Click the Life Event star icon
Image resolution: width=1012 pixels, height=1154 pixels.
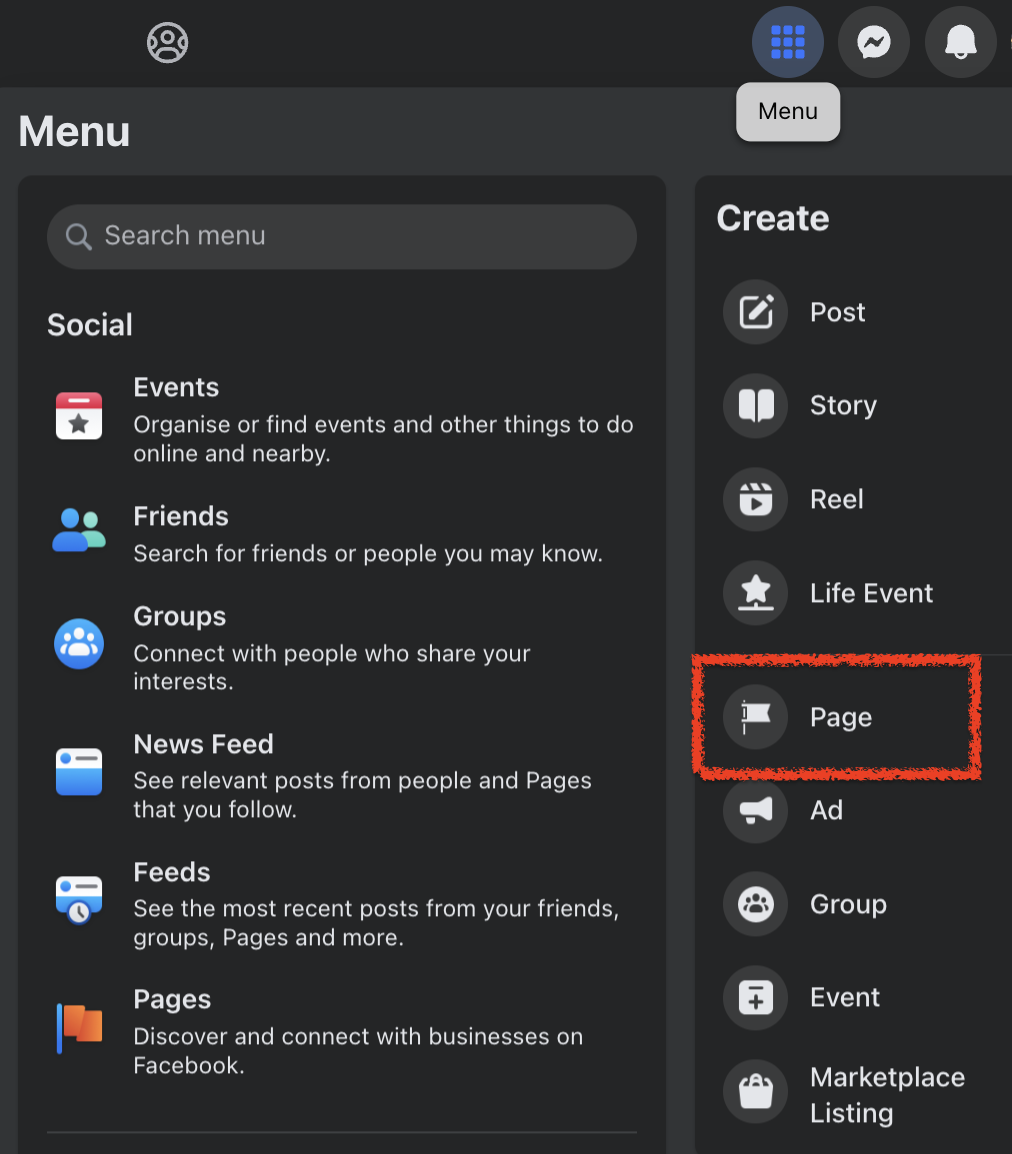click(755, 592)
